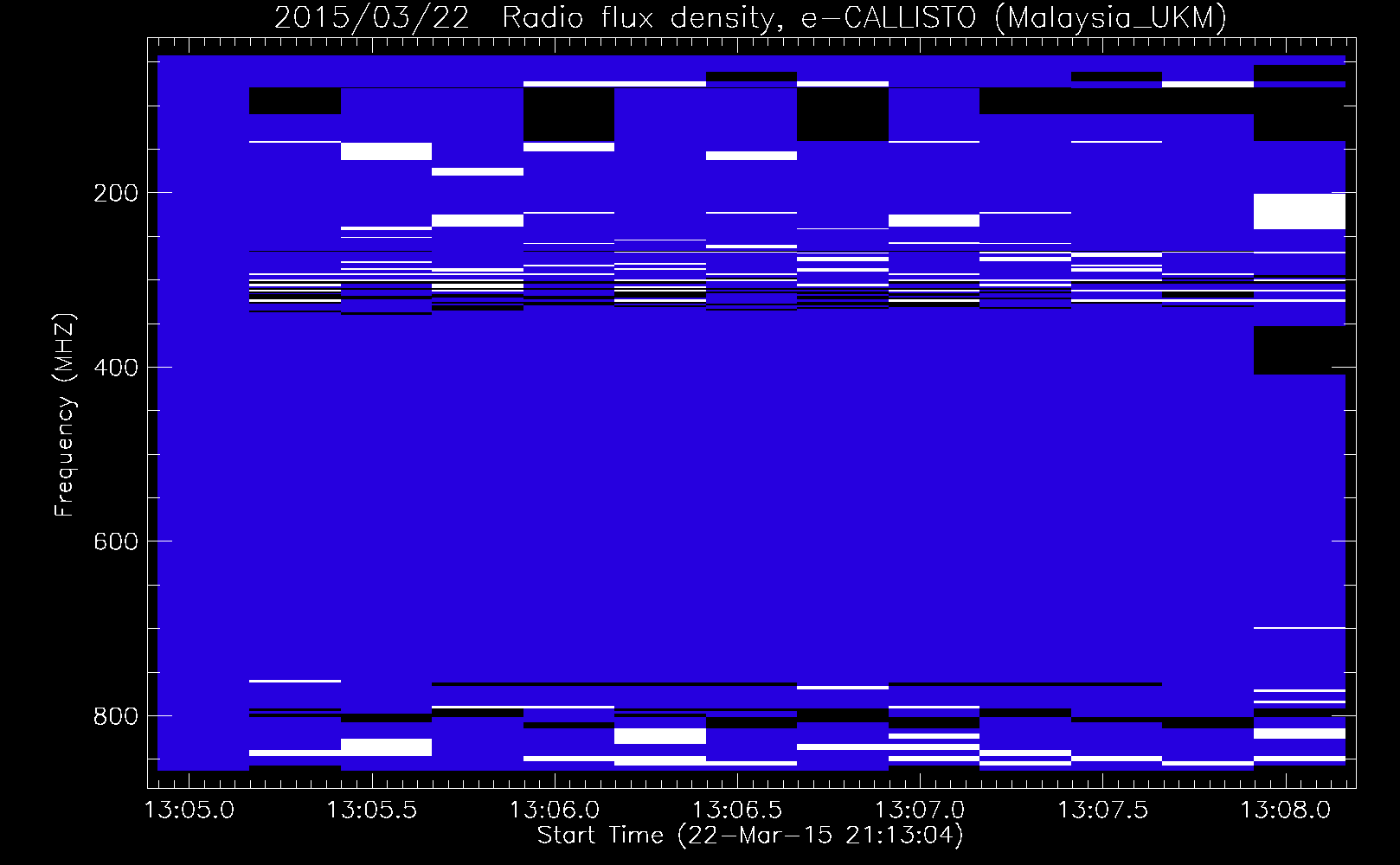
Task: Click the large white block just below 200 MHz
Action: coord(1300,211)
